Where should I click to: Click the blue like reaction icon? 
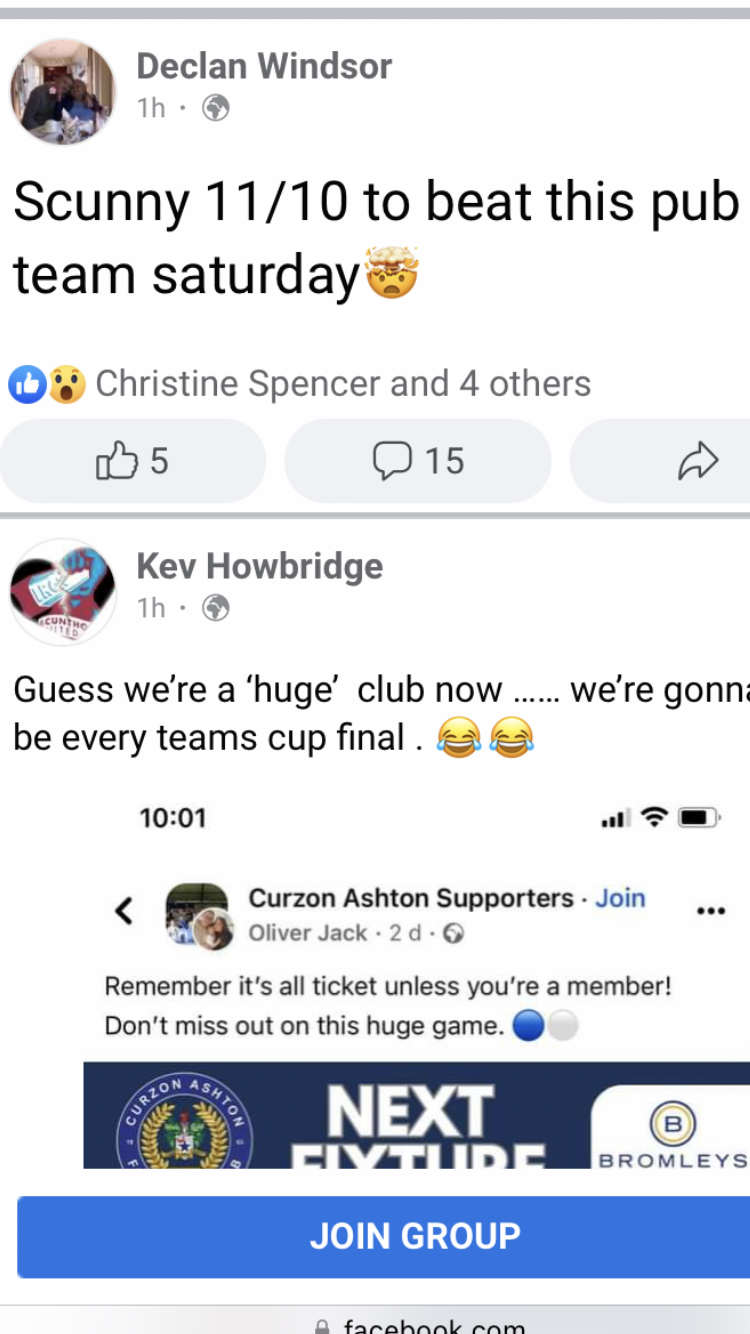27,384
